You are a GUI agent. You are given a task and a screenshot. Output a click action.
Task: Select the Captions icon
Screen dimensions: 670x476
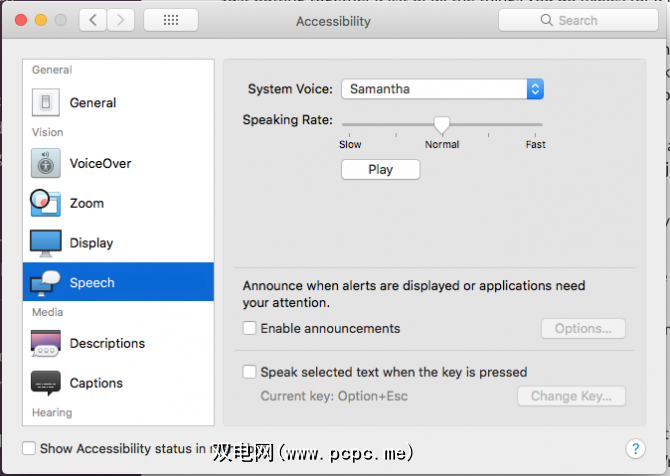(x=45, y=383)
